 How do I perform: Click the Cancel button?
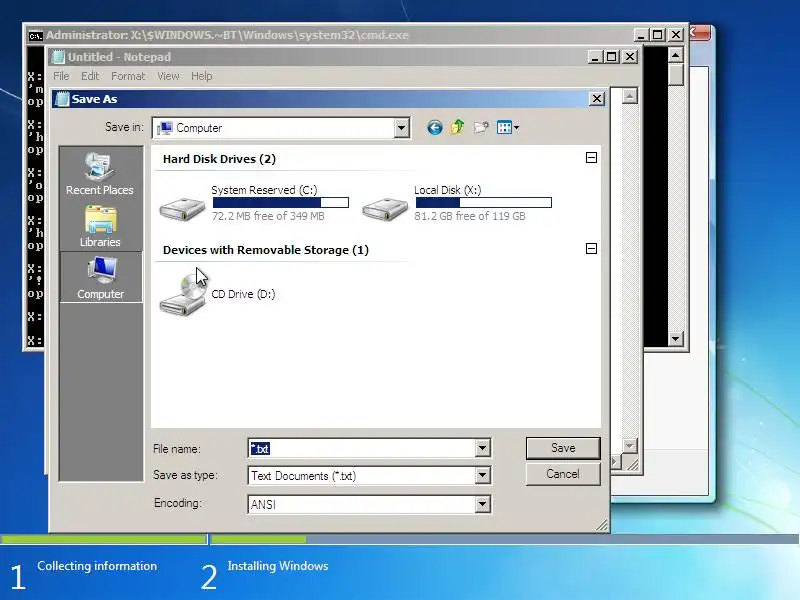(x=563, y=474)
